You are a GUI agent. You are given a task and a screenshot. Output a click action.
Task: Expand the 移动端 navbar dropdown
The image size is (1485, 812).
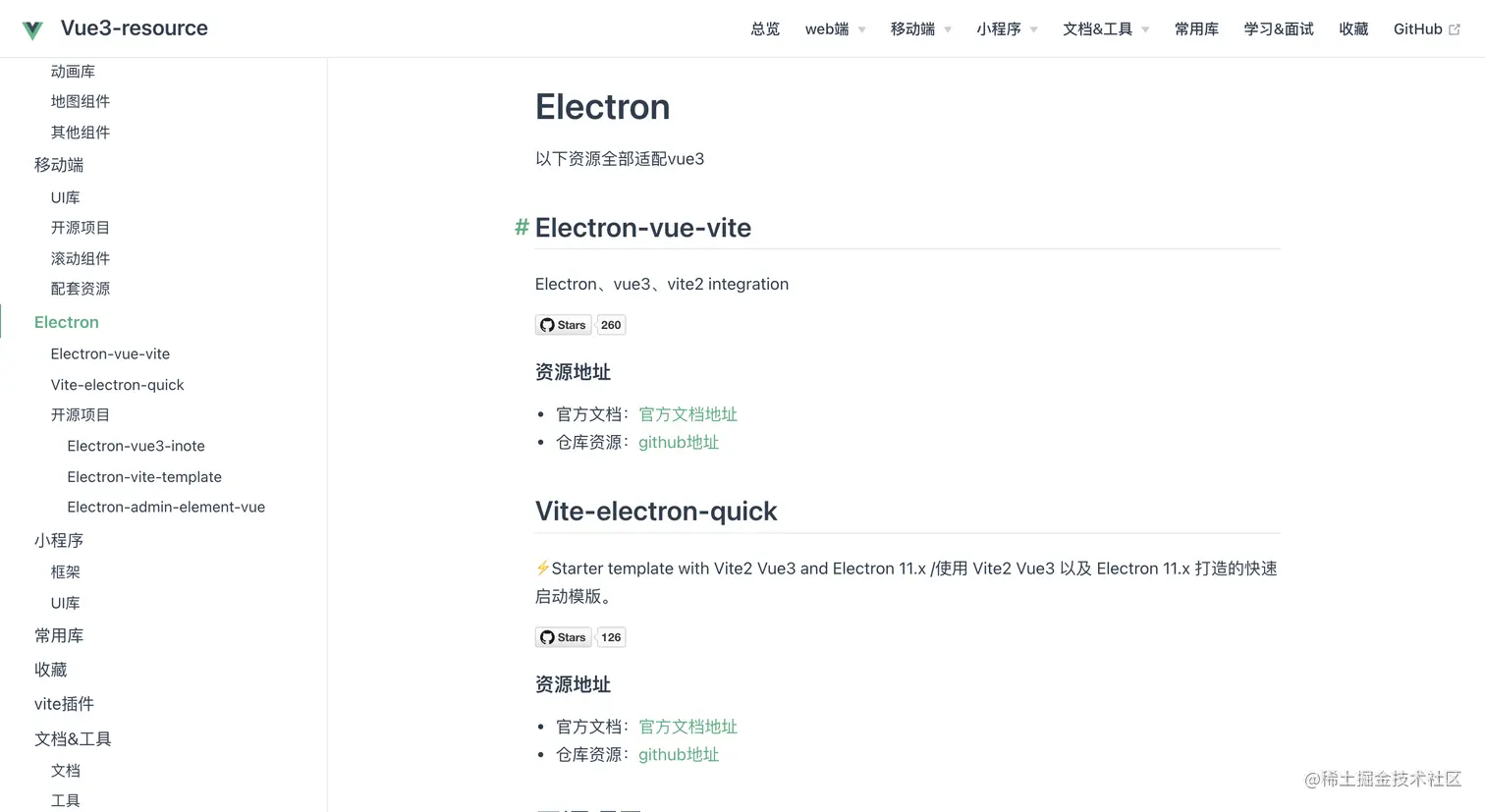click(920, 29)
